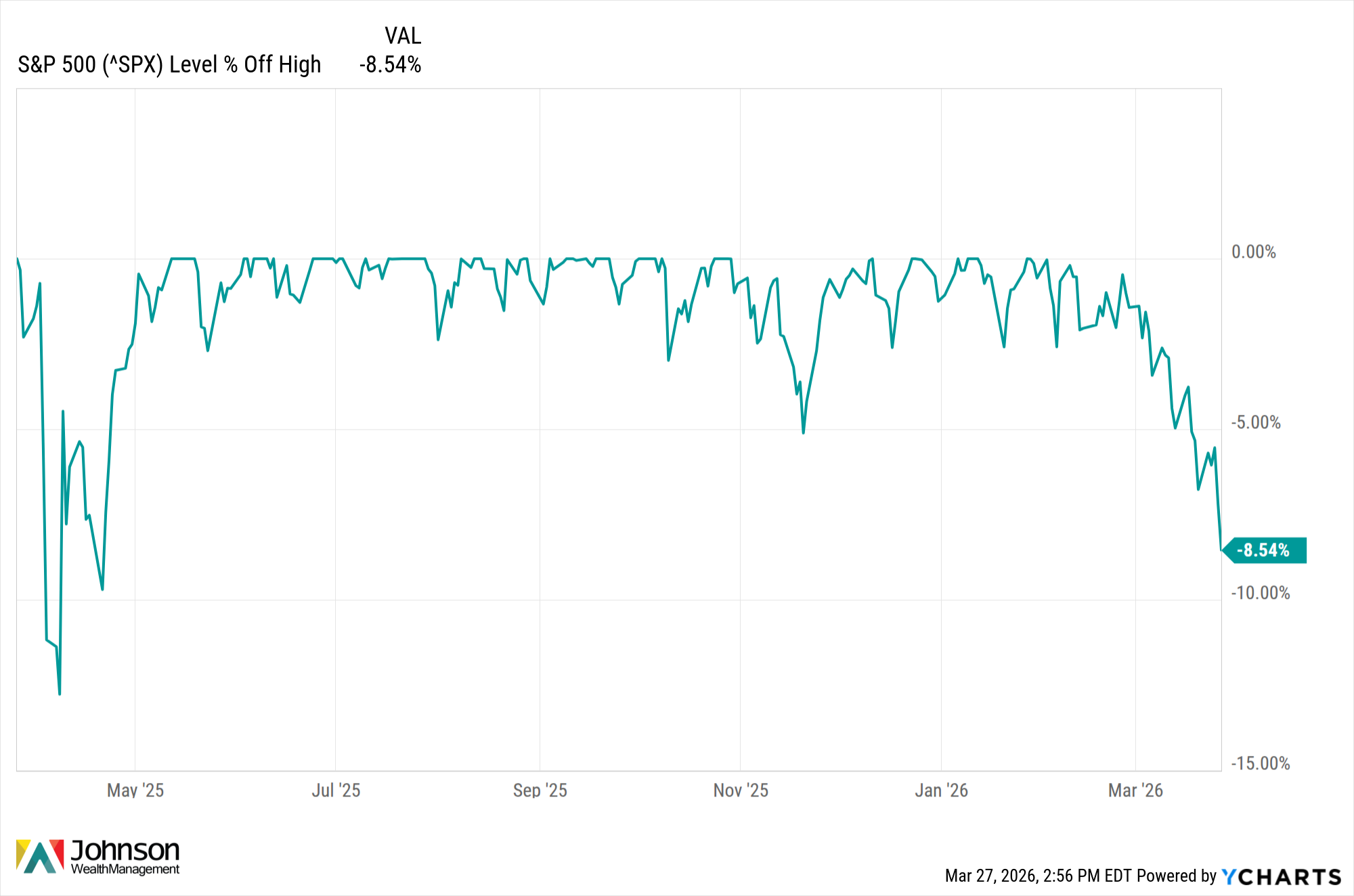The image size is (1354, 896).
Task: Click the S&P 500 (^SPX) legend label
Action: [169, 65]
